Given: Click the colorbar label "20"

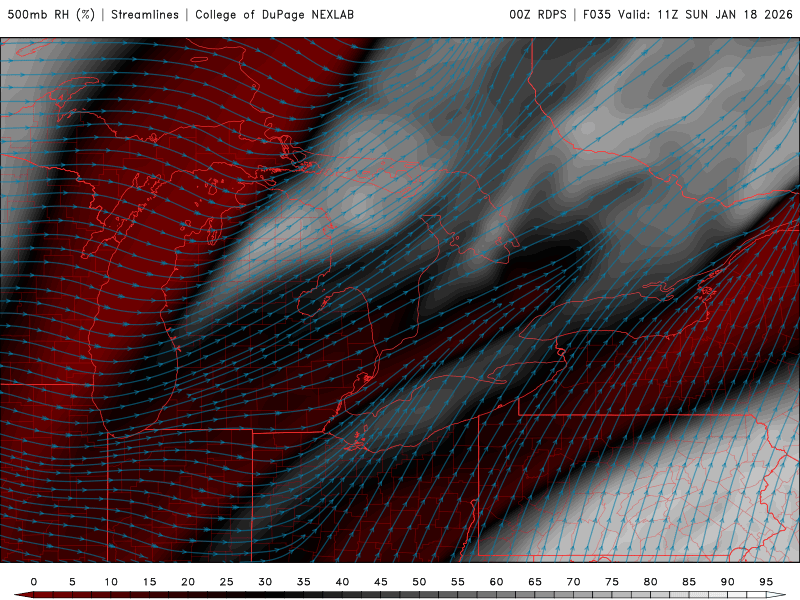Looking at the screenshot, I should click(x=188, y=582).
